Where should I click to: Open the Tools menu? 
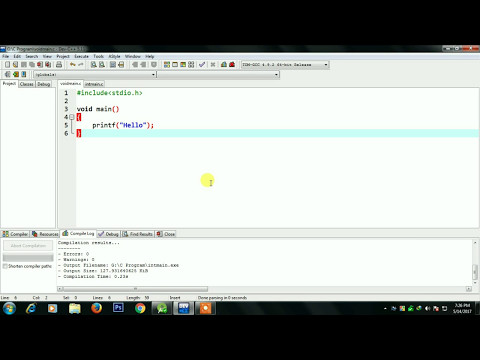click(98, 56)
